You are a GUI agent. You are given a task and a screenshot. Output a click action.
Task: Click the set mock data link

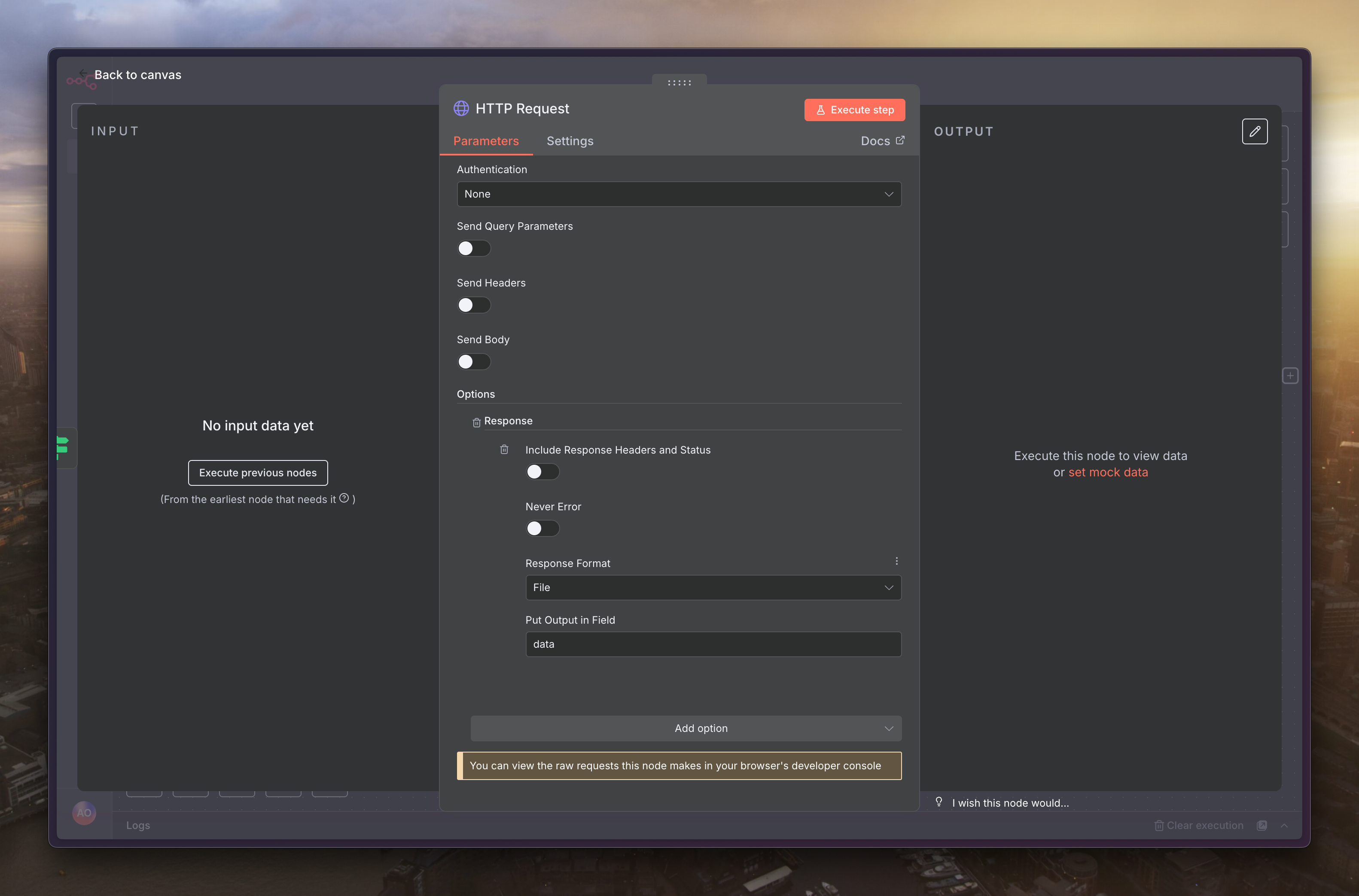point(1108,472)
